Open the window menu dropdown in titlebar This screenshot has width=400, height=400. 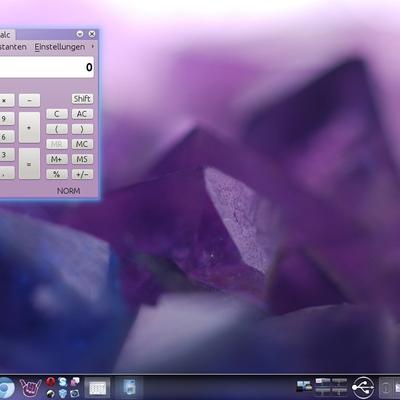(x=80, y=34)
